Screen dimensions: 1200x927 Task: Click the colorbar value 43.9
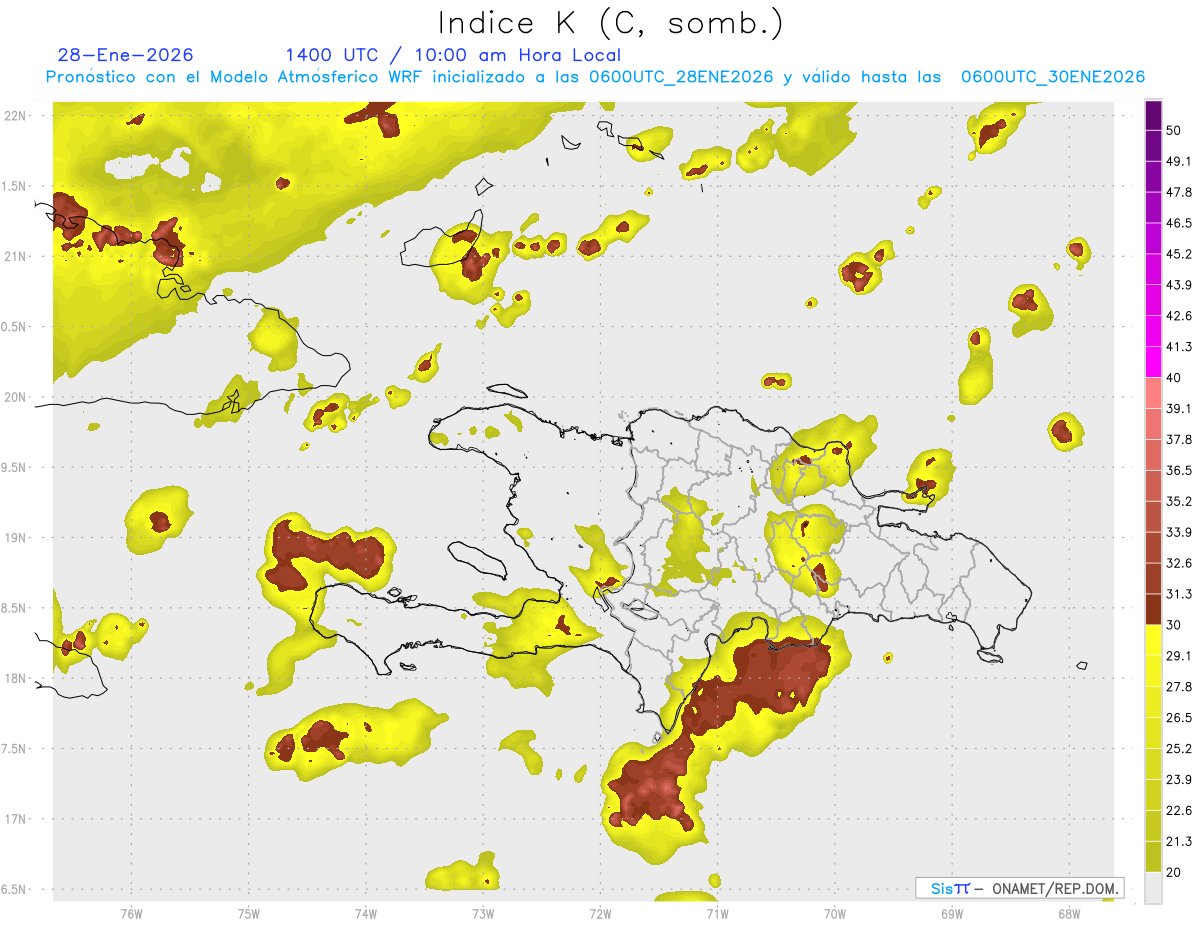point(1179,285)
